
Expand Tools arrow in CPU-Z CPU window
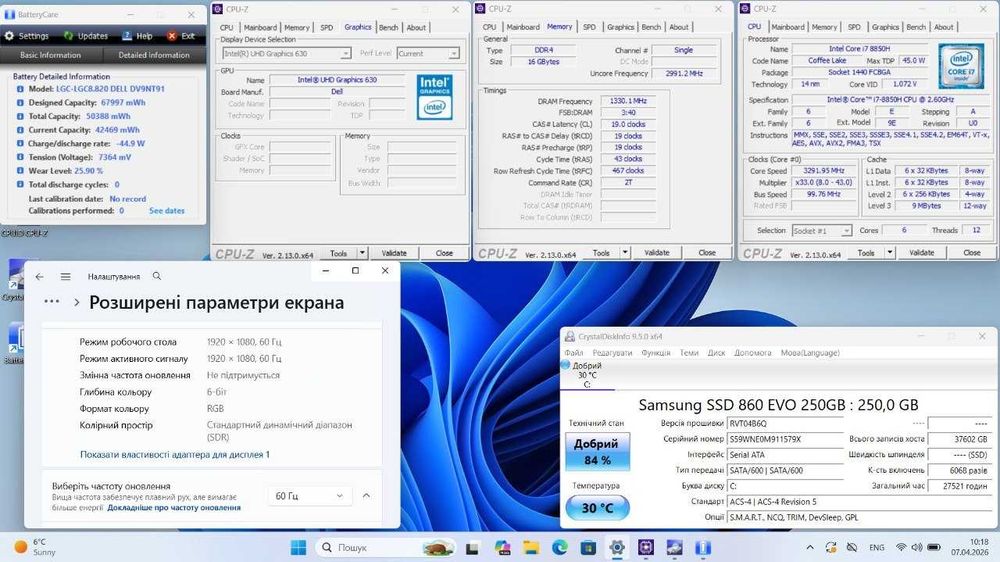coord(890,253)
